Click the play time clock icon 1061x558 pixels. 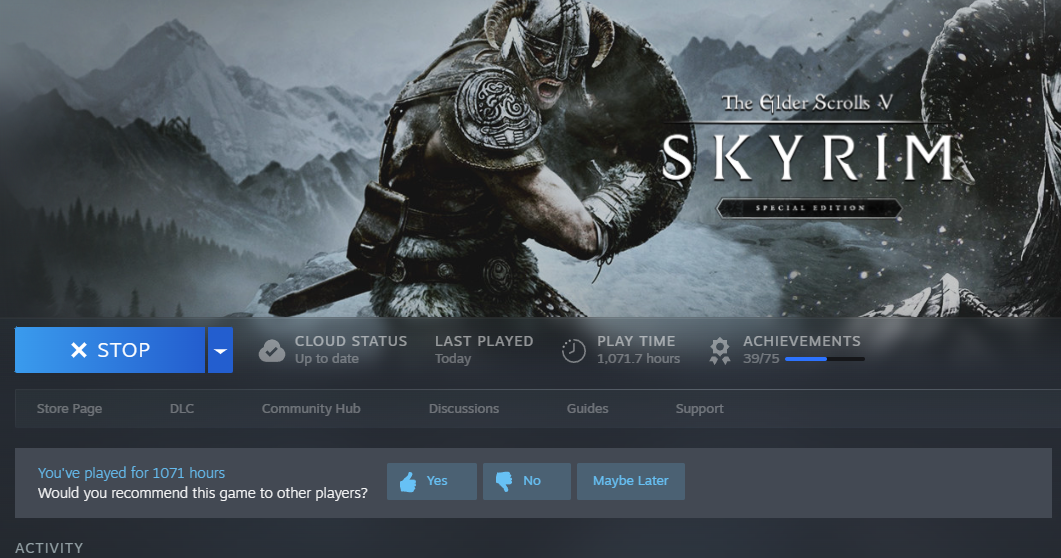click(573, 350)
